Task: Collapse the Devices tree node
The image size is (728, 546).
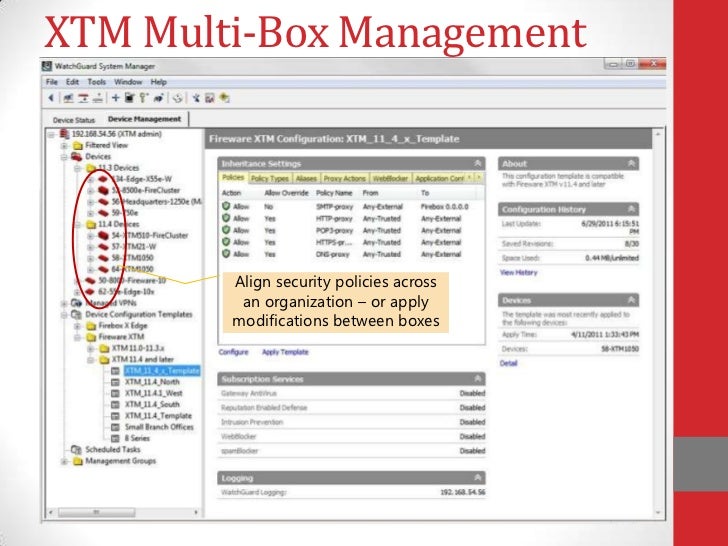Action: (x=65, y=157)
